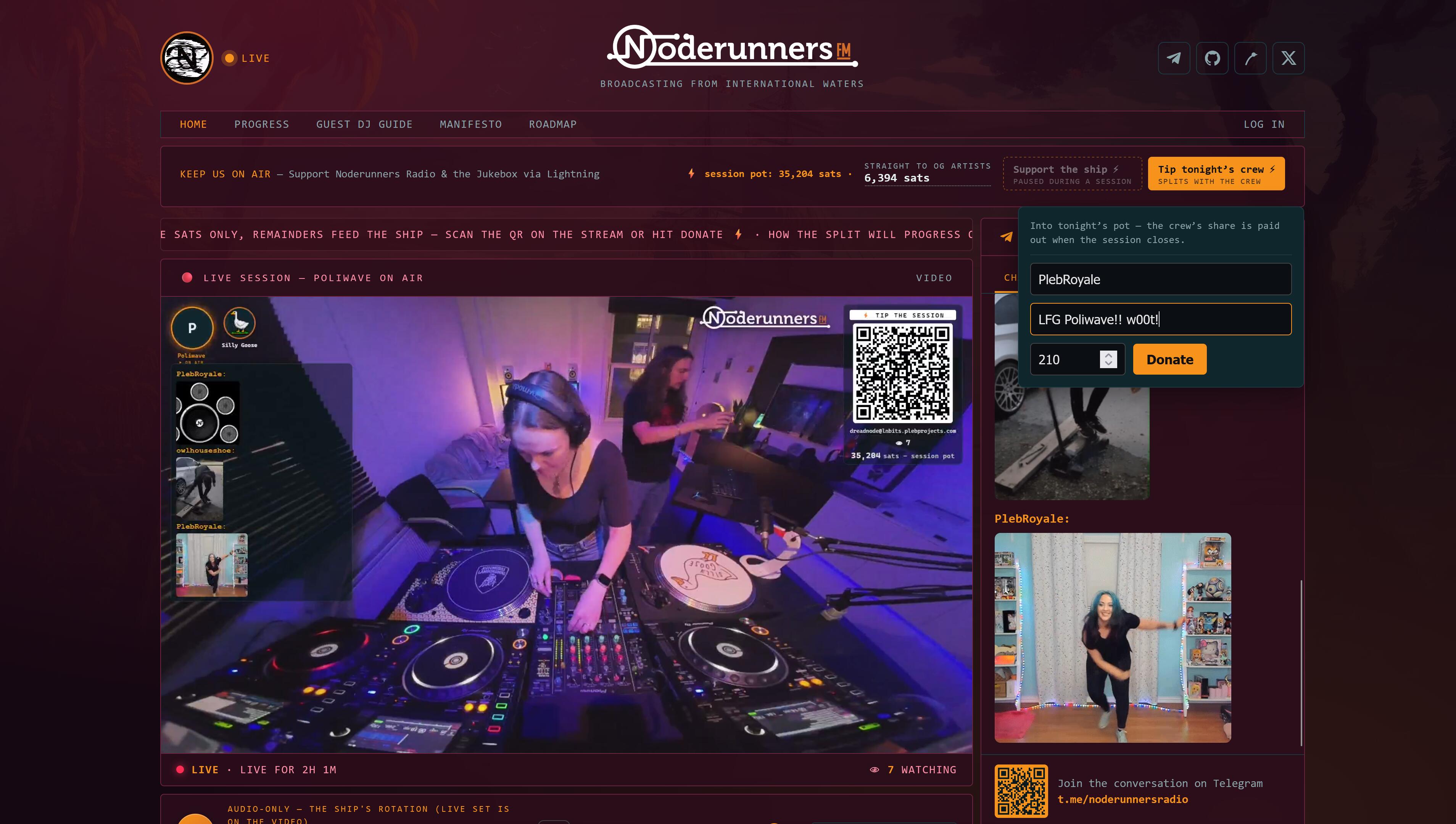This screenshot has height=824, width=1456.
Task: Open the GitHub icon in header
Action: coord(1212,58)
